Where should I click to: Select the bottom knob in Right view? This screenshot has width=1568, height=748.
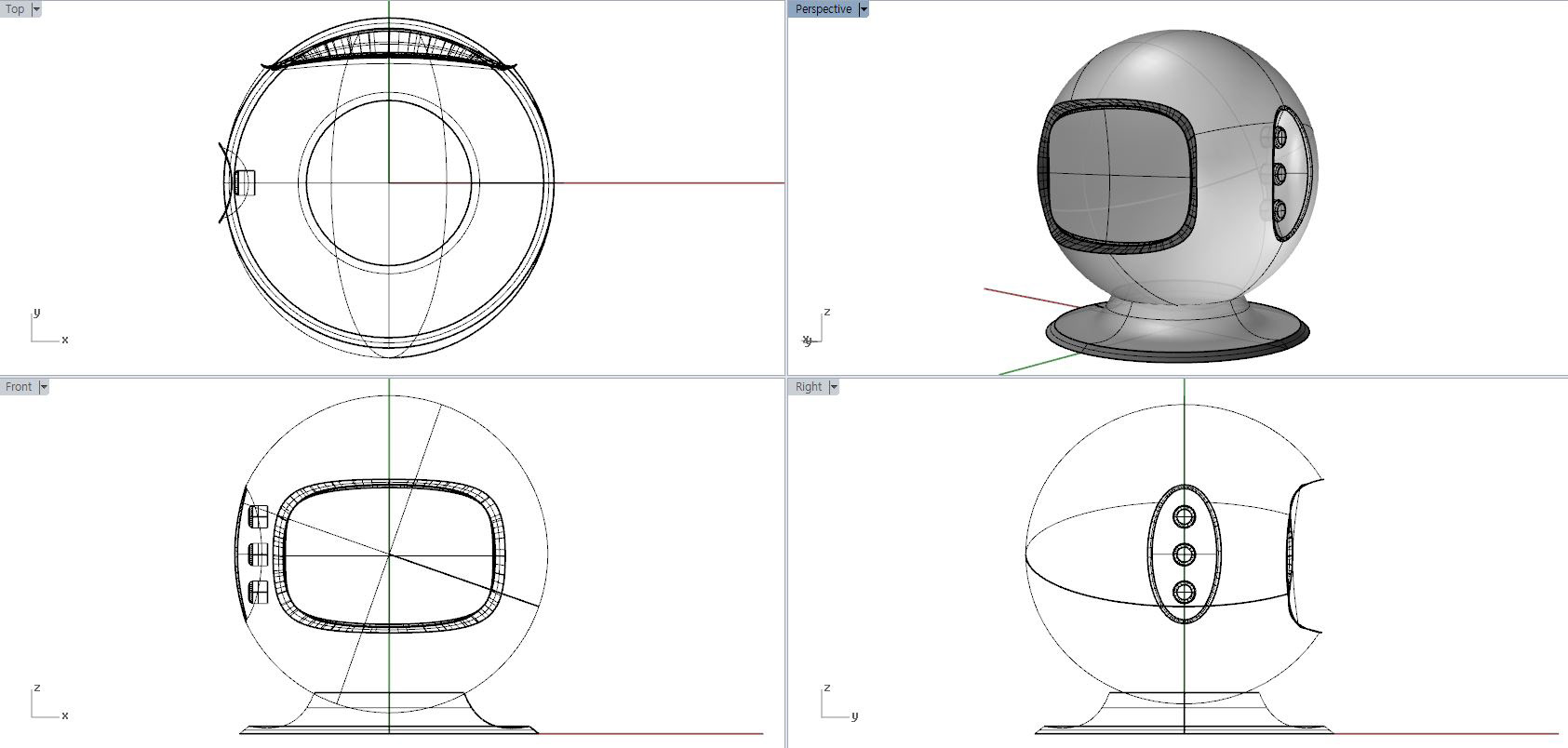point(1184,592)
